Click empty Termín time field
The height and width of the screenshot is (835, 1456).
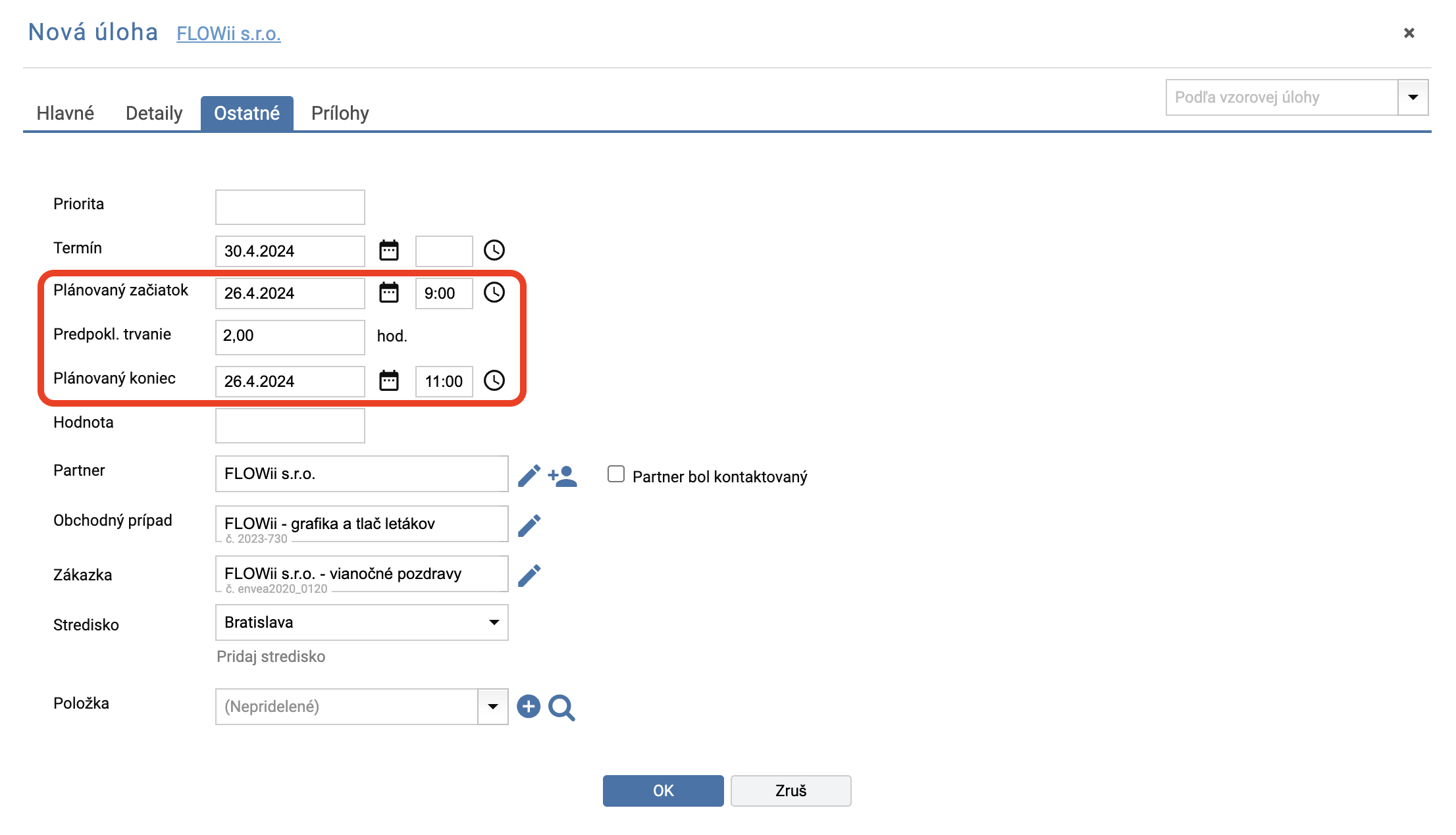pyautogui.click(x=444, y=251)
